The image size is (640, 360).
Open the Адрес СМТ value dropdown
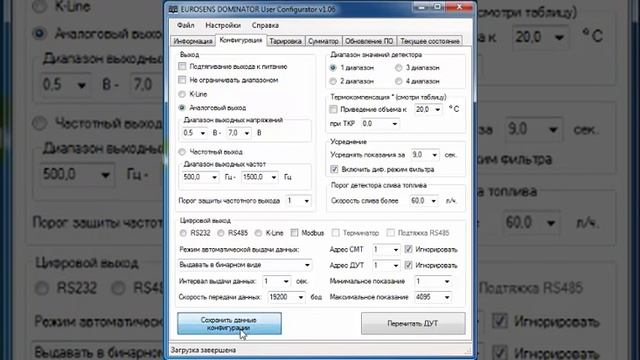[386, 249]
